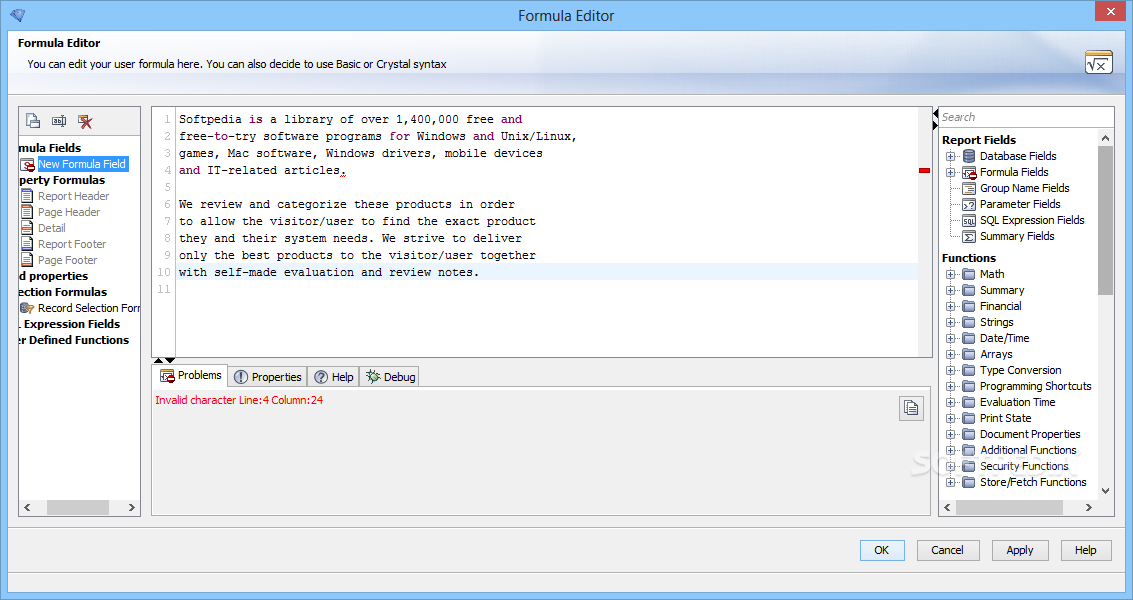Confirm with the OK button
Screen dimensions: 1133x600
tap(882, 550)
